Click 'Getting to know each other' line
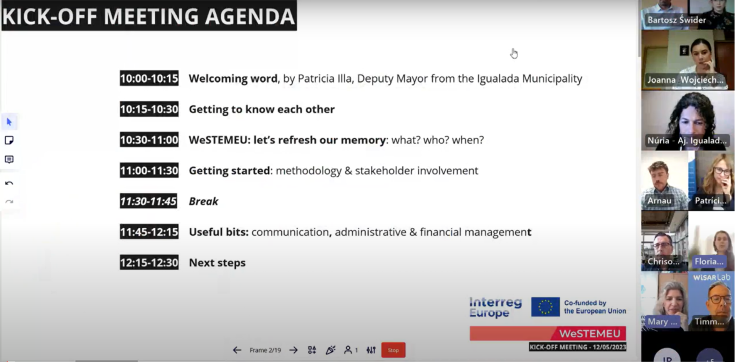Viewport: 735px width, 362px height. [x=262, y=109]
